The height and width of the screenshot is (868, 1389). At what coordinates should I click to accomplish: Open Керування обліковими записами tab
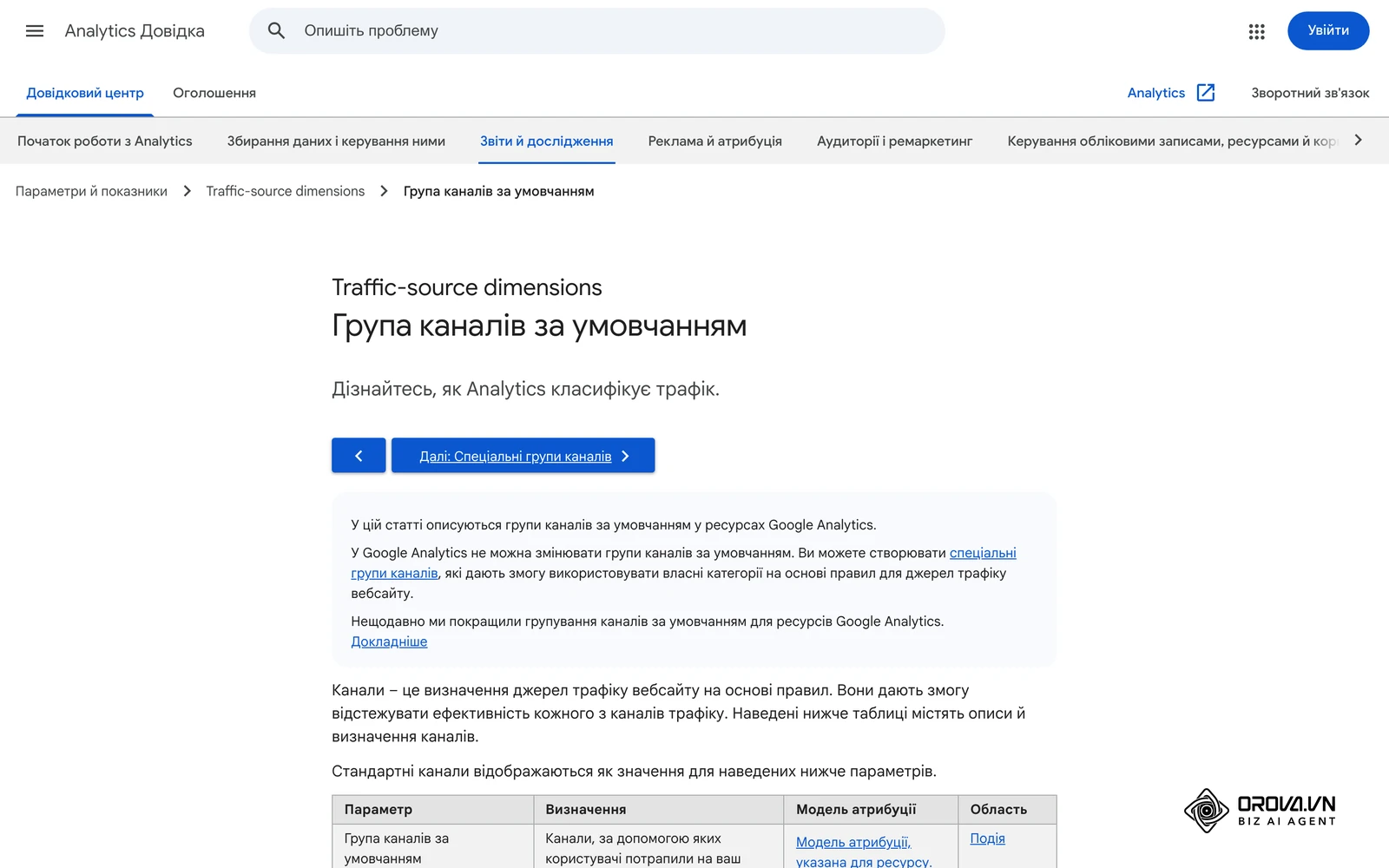pos(1172,141)
